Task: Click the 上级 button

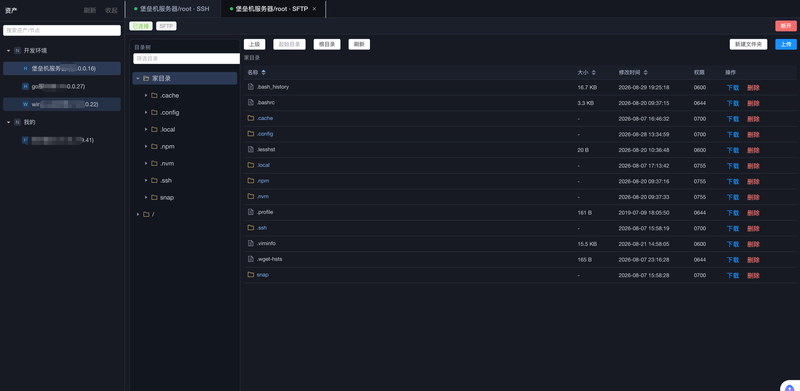Action: [255, 44]
